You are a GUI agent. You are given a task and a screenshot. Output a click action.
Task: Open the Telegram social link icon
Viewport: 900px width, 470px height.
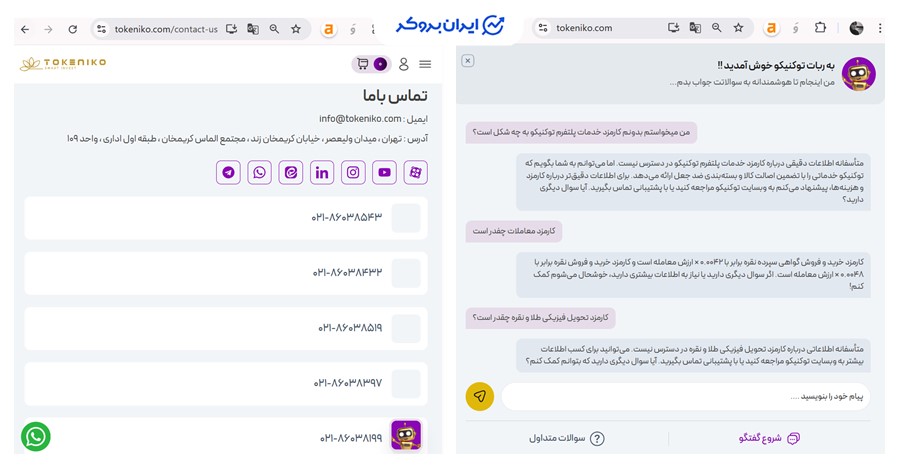click(x=228, y=172)
